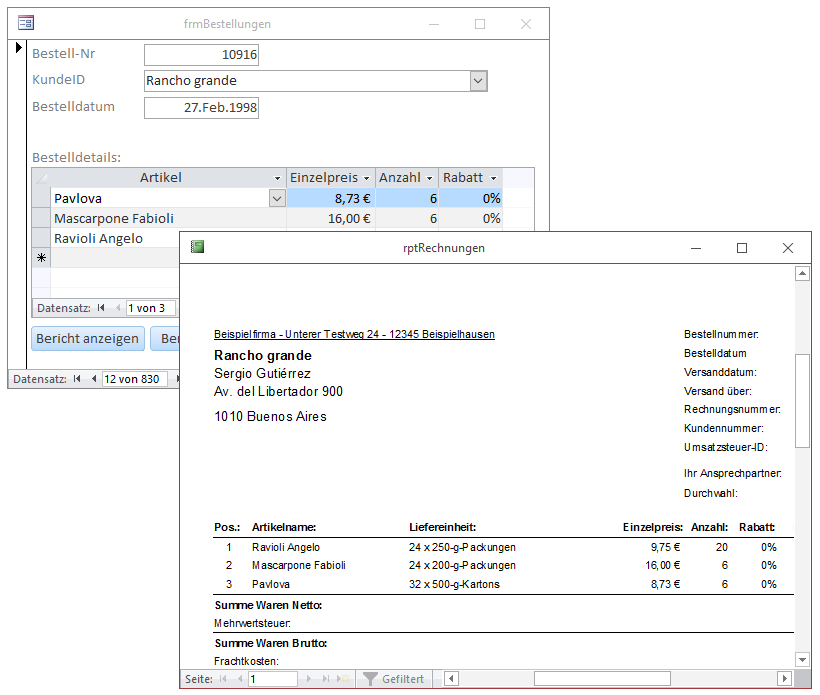The height and width of the screenshot is (695, 820).
Task: Open the Artikel column header dropdown
Action: 277,178
